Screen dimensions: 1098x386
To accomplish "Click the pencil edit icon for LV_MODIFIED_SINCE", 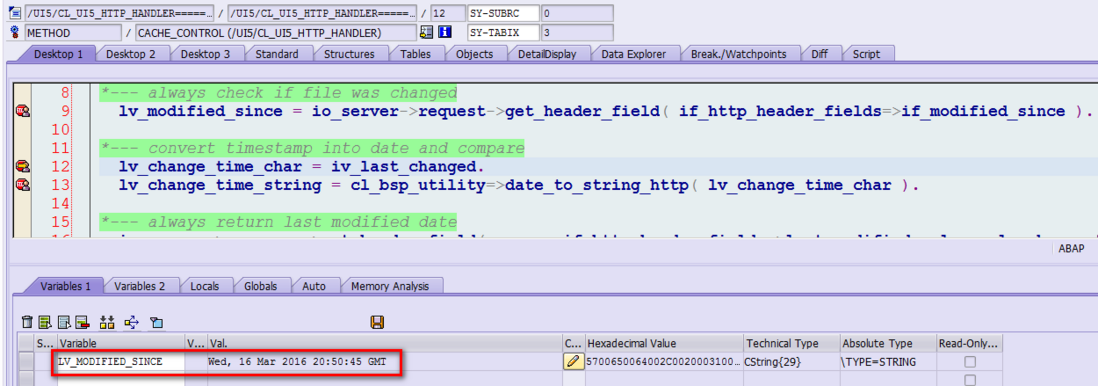I will tap(573, 361).
